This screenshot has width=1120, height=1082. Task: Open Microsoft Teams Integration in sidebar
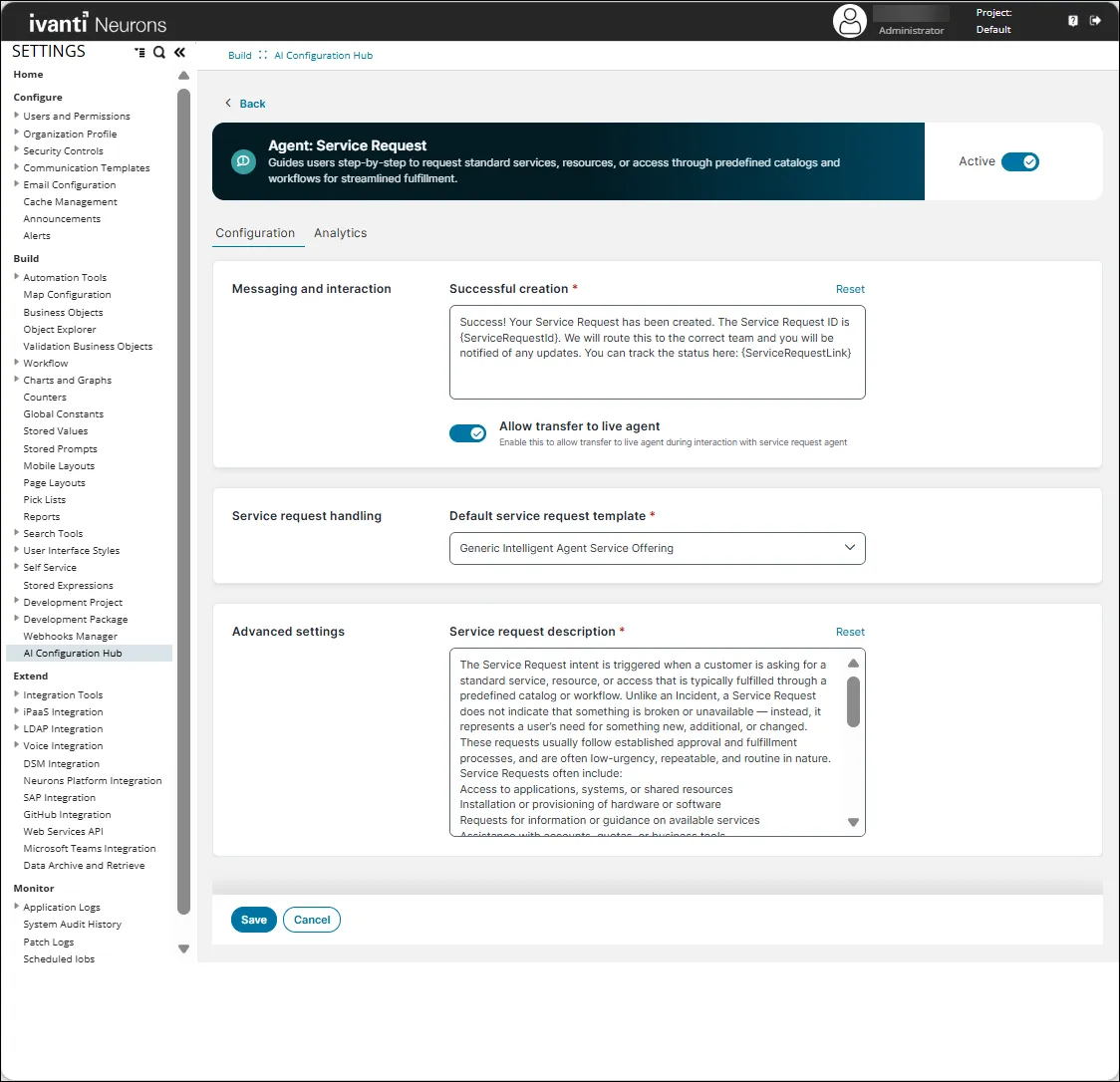[x=90, y=849]
